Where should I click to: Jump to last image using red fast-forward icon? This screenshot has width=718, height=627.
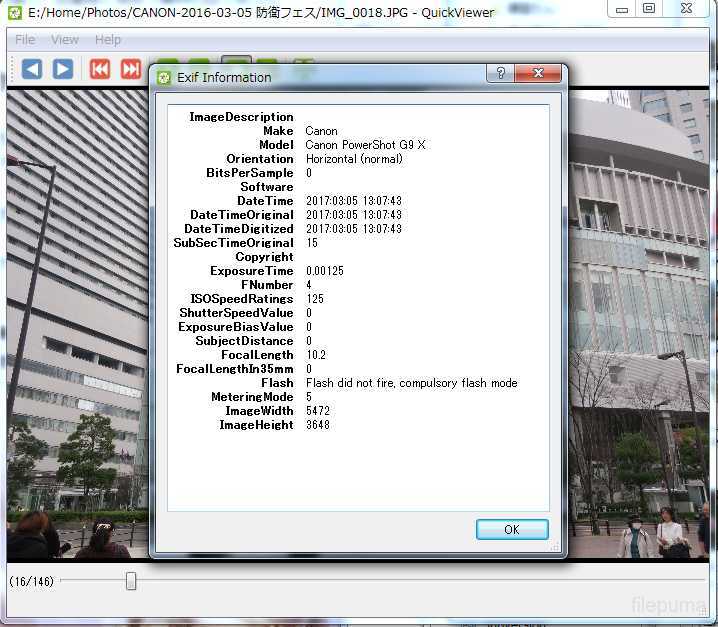[x=131, y=68]
